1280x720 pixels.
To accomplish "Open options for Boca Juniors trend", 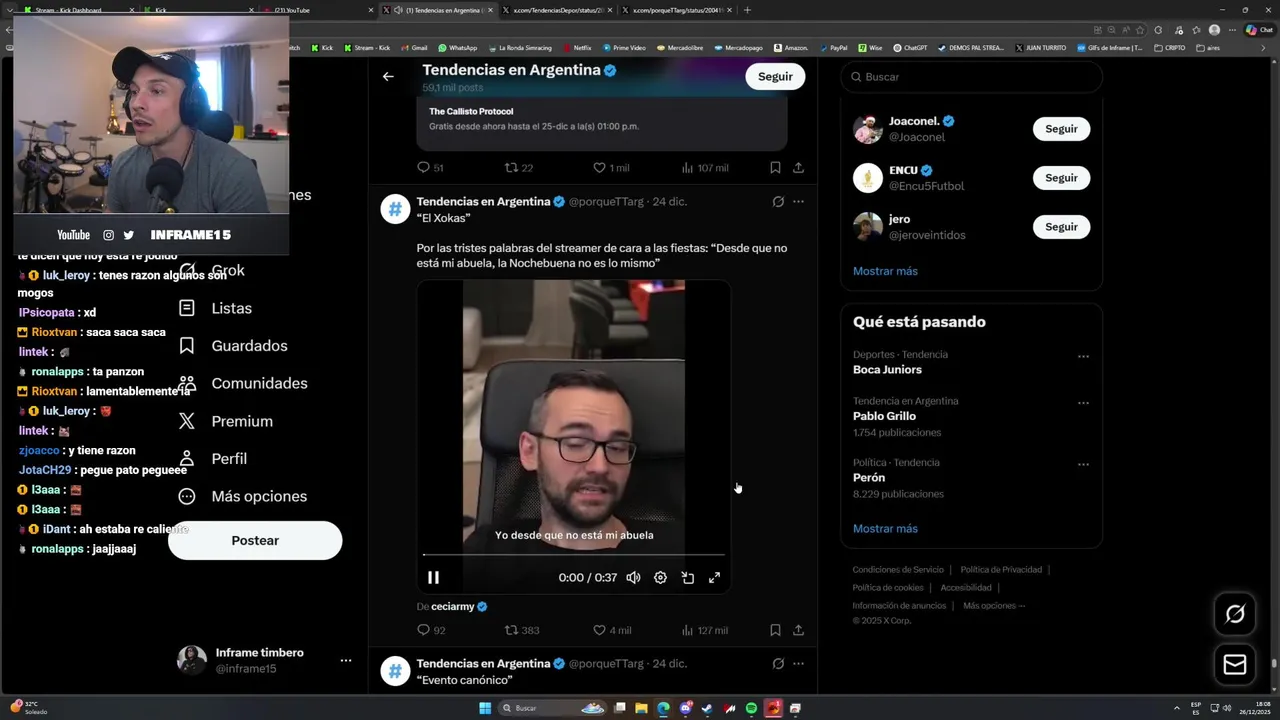I will click(1083, 356).
